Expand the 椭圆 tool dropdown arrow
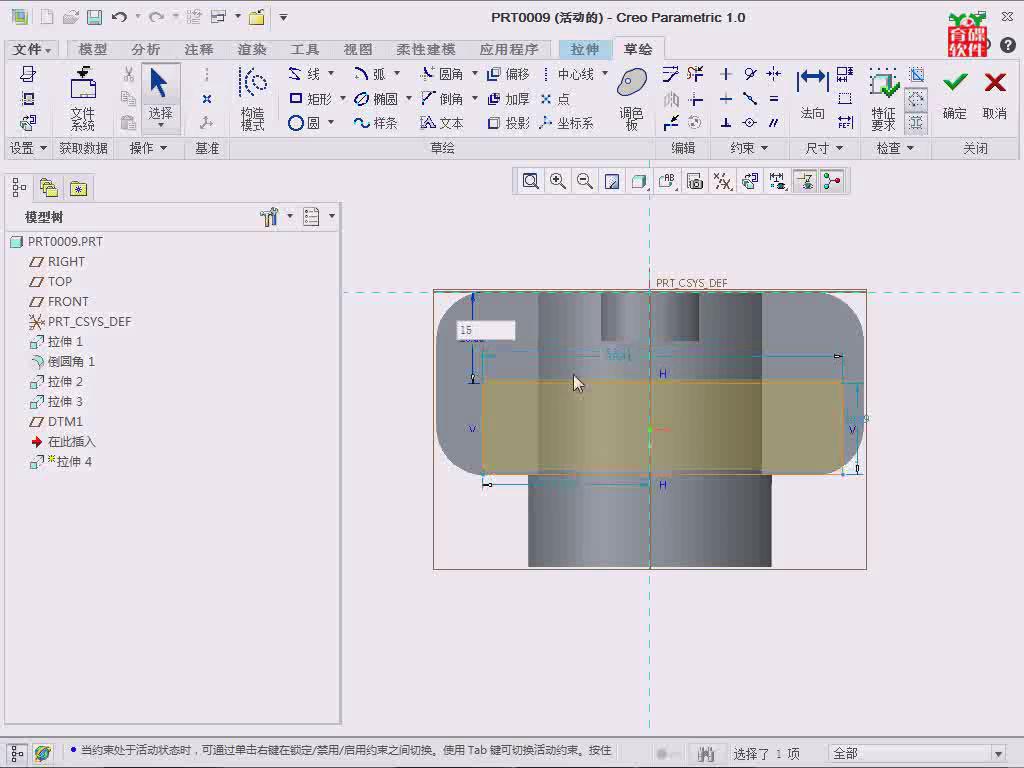1024x768 pixels. (x=408, y=99)
